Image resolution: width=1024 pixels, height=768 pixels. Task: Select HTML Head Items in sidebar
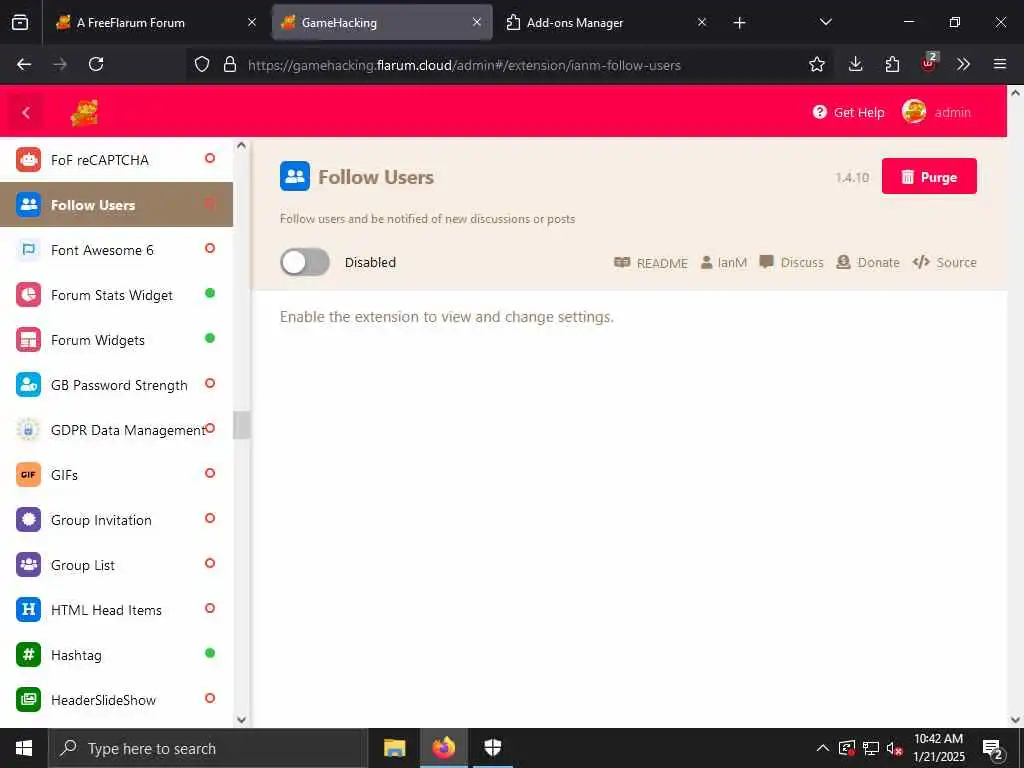[116, 610]
